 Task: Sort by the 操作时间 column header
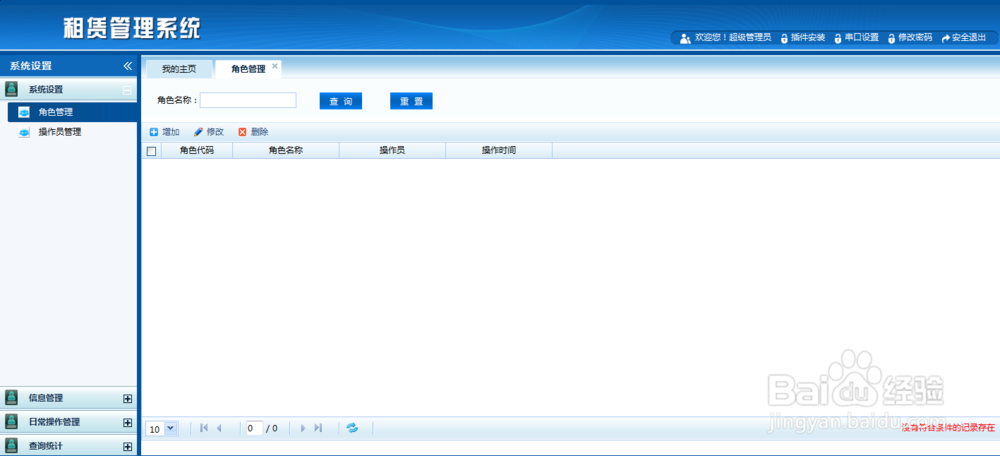click(x=499, y=151)
